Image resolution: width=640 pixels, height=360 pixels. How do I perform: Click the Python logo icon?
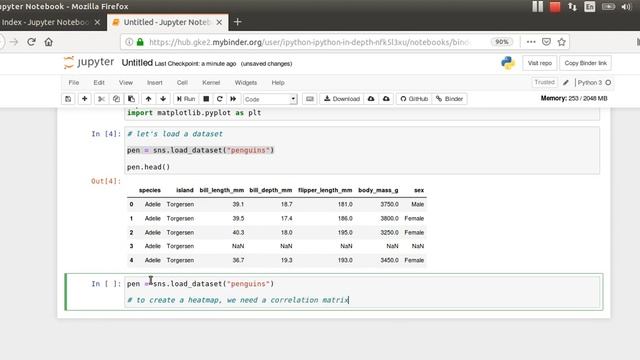(508, 63)
